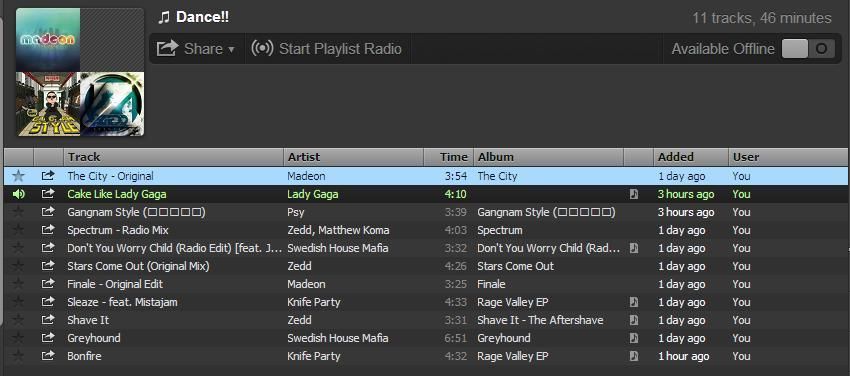850x376 pixels.
Task: Click '1 hour ago' added time for Bonfire
Action: 683,356
